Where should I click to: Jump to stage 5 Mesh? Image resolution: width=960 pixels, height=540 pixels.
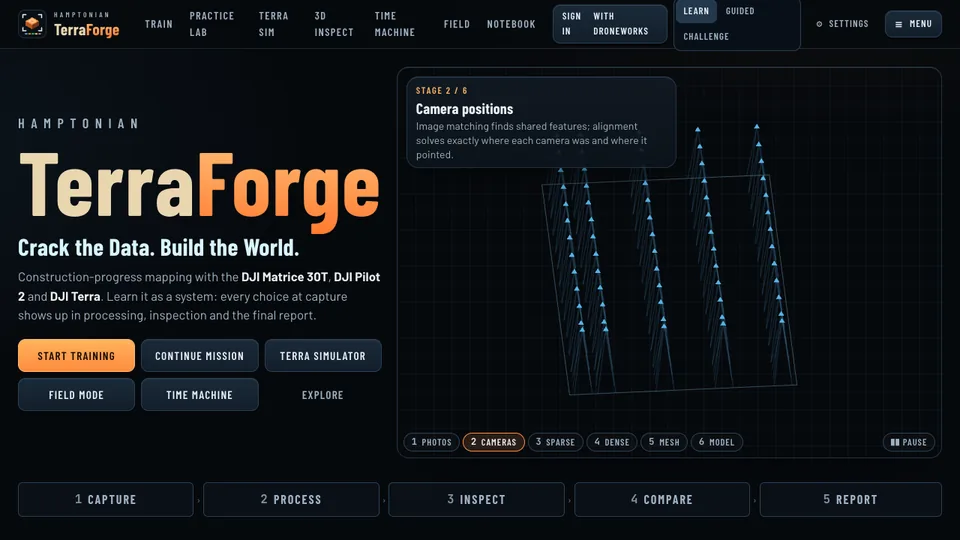664,442
